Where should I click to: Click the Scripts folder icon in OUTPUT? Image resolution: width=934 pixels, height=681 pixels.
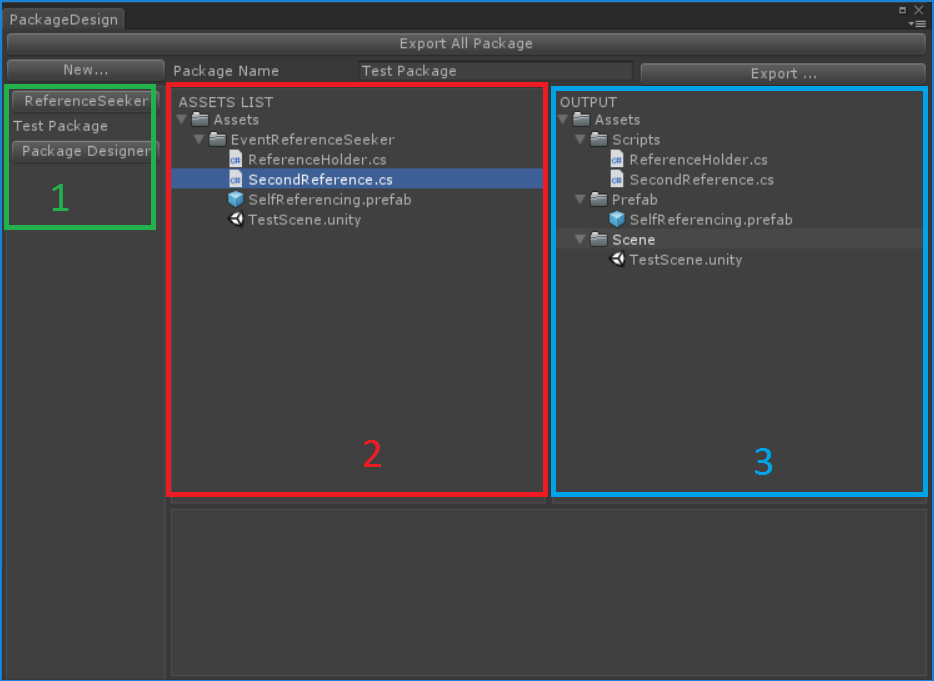click(597, 139)
